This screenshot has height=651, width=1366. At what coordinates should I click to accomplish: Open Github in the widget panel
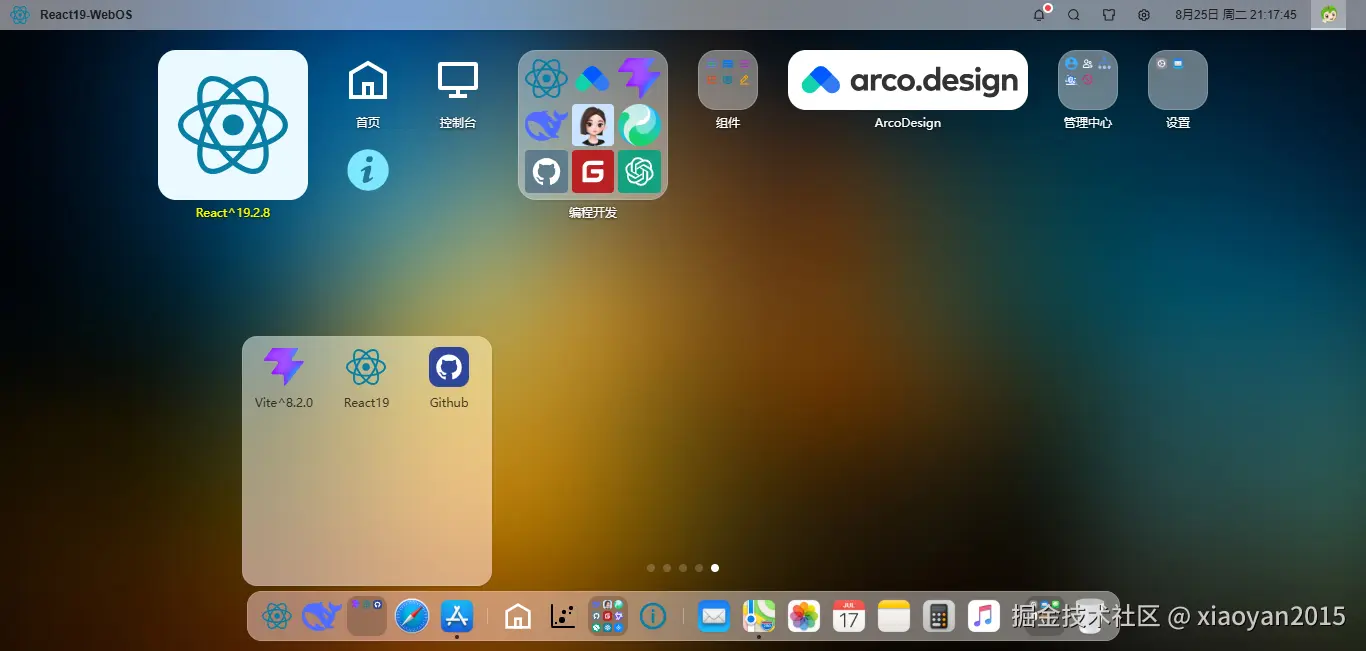pos(449,377)
